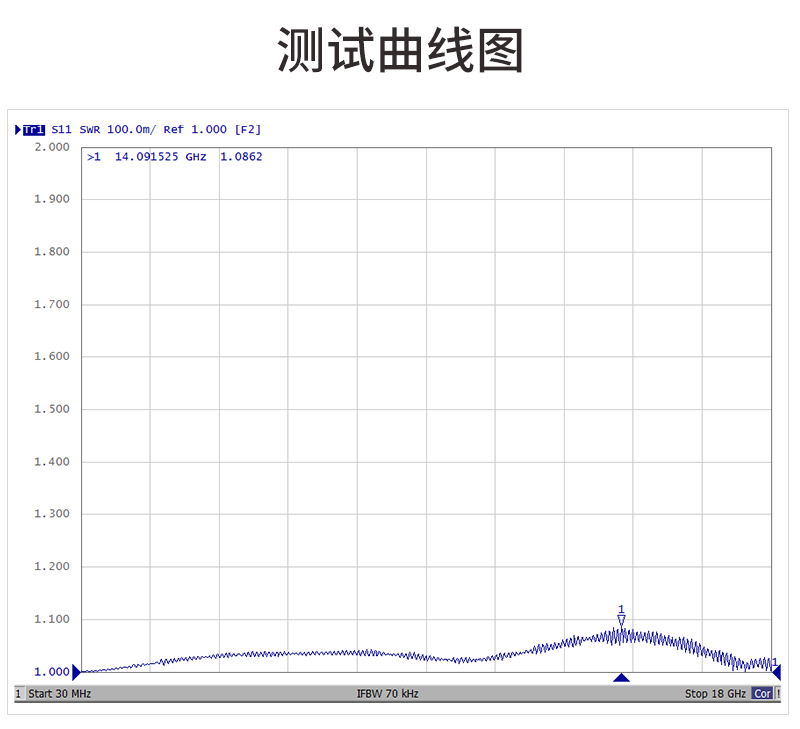Click the [F2] indicator in trace header
This screenshot has width=800, height=729.
(x=247, y=129)
